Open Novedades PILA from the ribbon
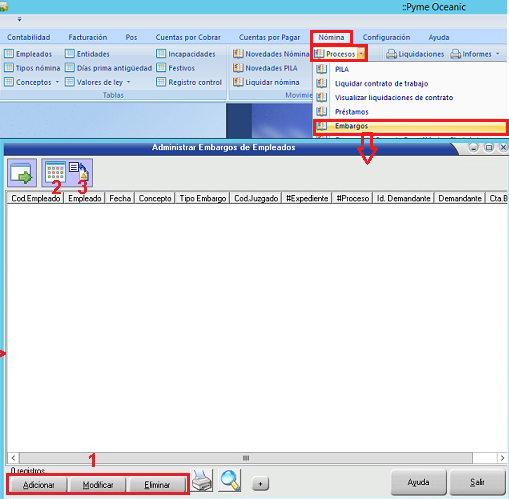Screen dimensions: 509x499 click(265, 68)
